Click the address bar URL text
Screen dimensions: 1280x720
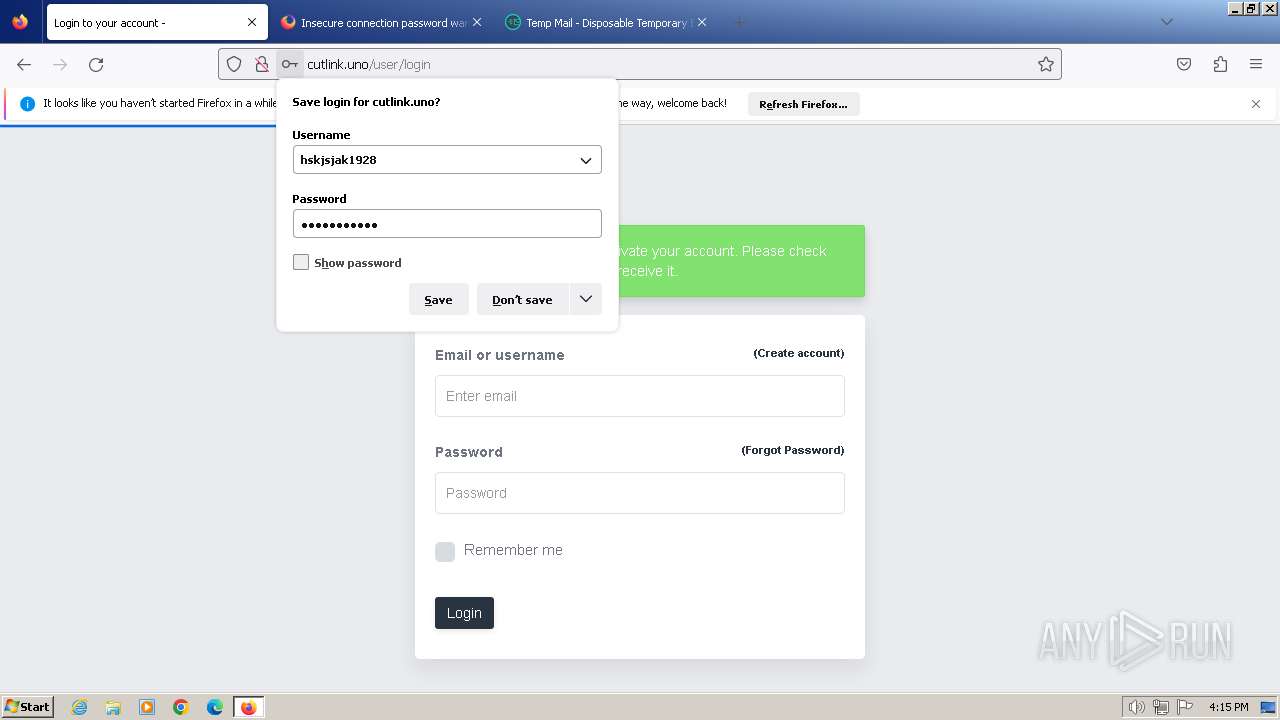(369, 64)
